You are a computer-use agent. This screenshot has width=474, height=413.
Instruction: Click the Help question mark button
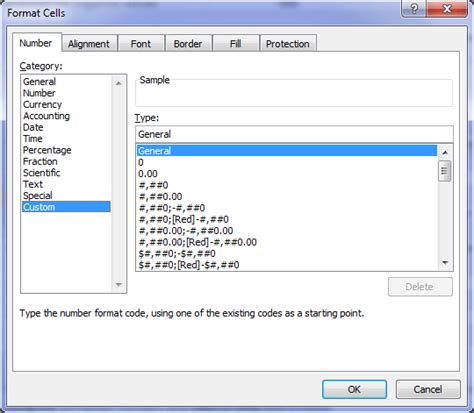coord(414,9)
